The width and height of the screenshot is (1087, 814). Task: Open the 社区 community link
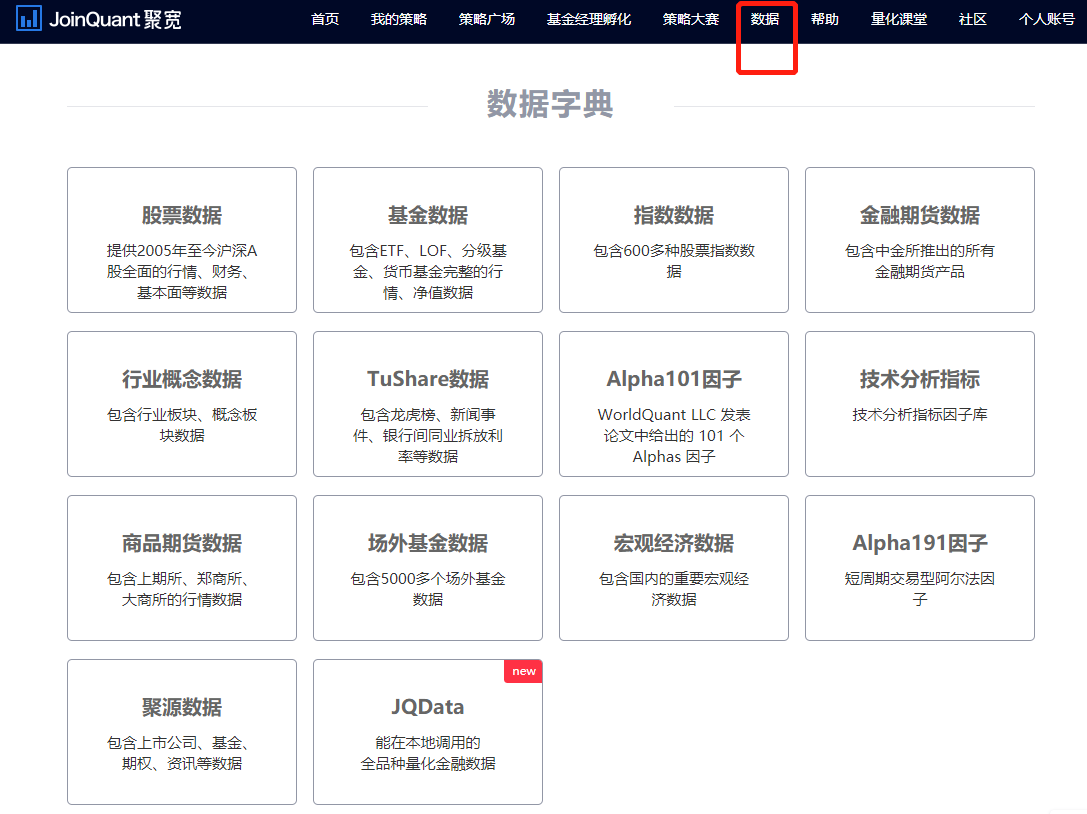[x=973, y=19]
